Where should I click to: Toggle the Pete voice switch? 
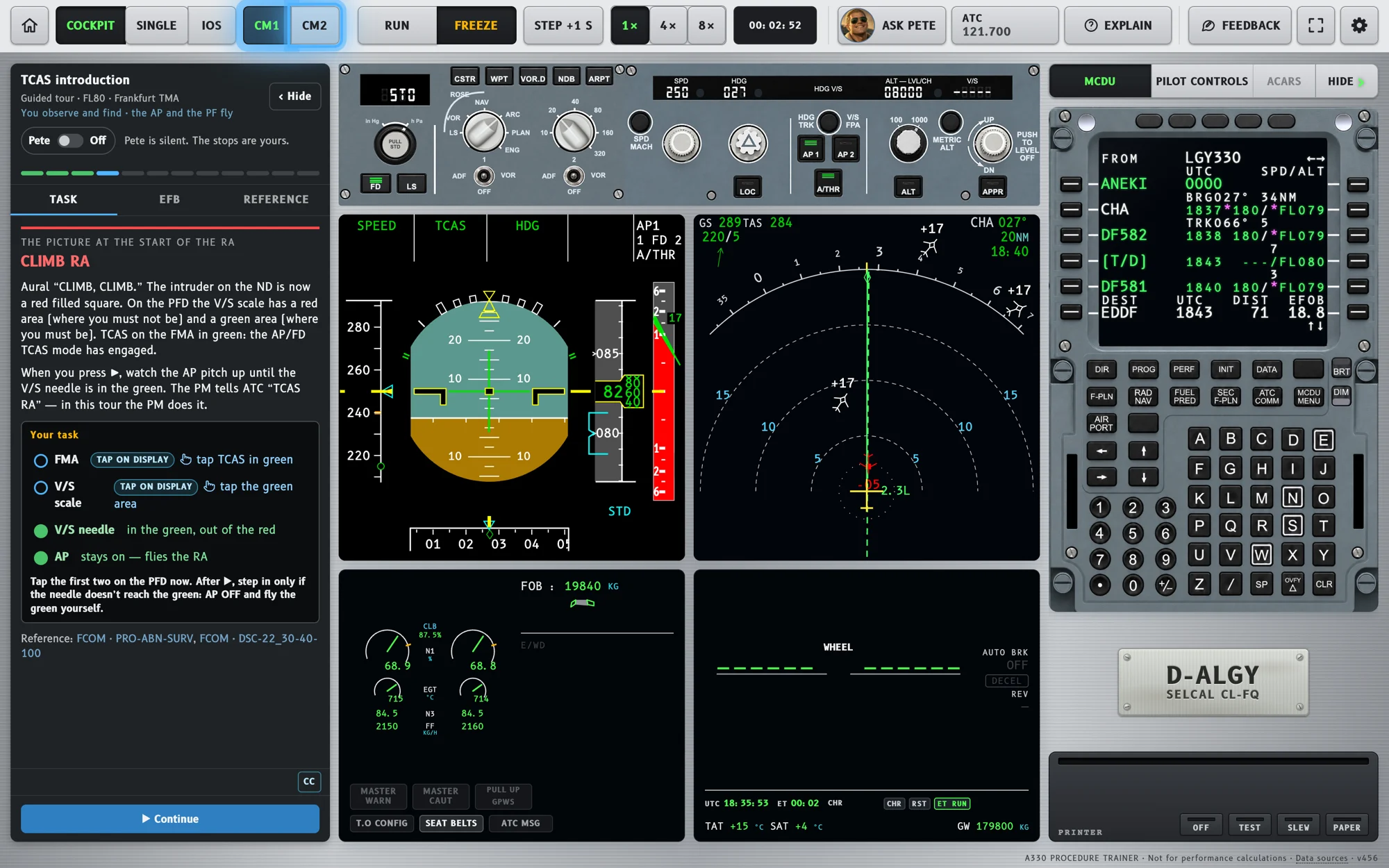pyautogui.click(x=69, y=140)
